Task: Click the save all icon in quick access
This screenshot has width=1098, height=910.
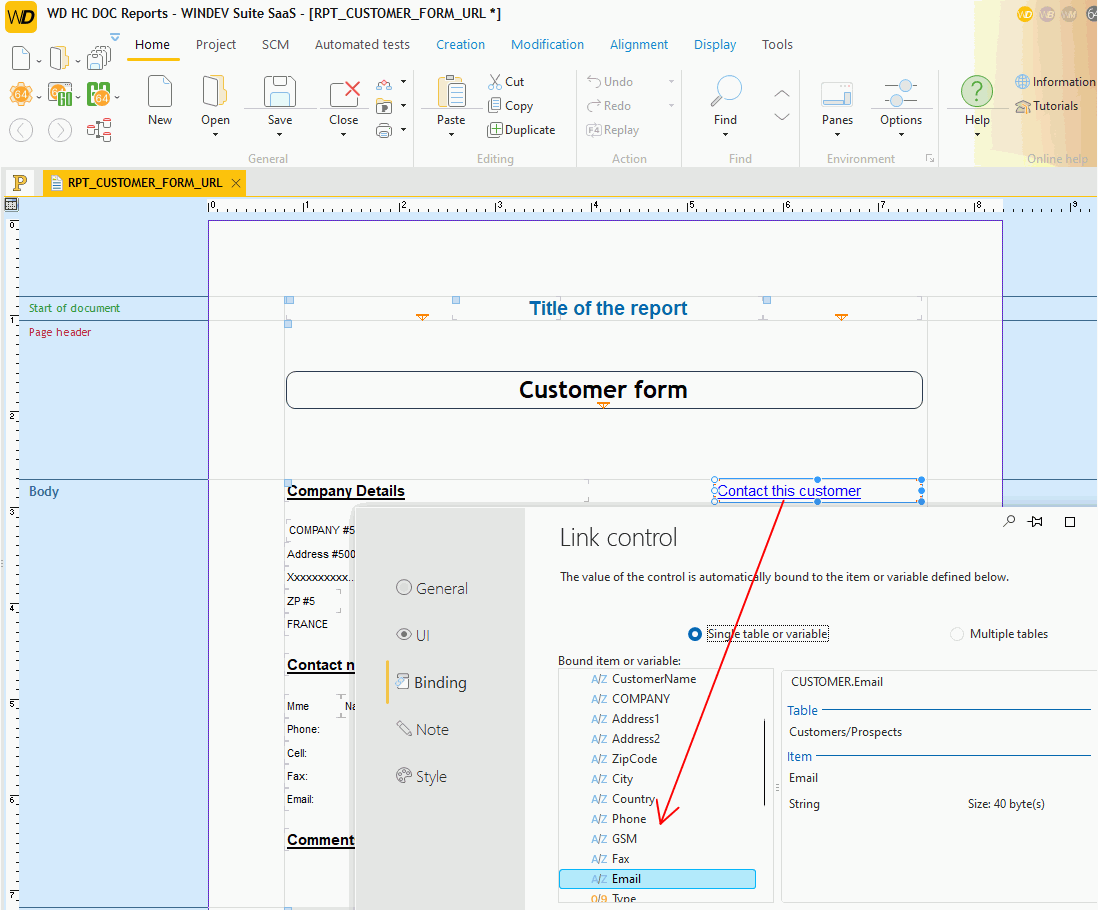Action: (99, 58)
